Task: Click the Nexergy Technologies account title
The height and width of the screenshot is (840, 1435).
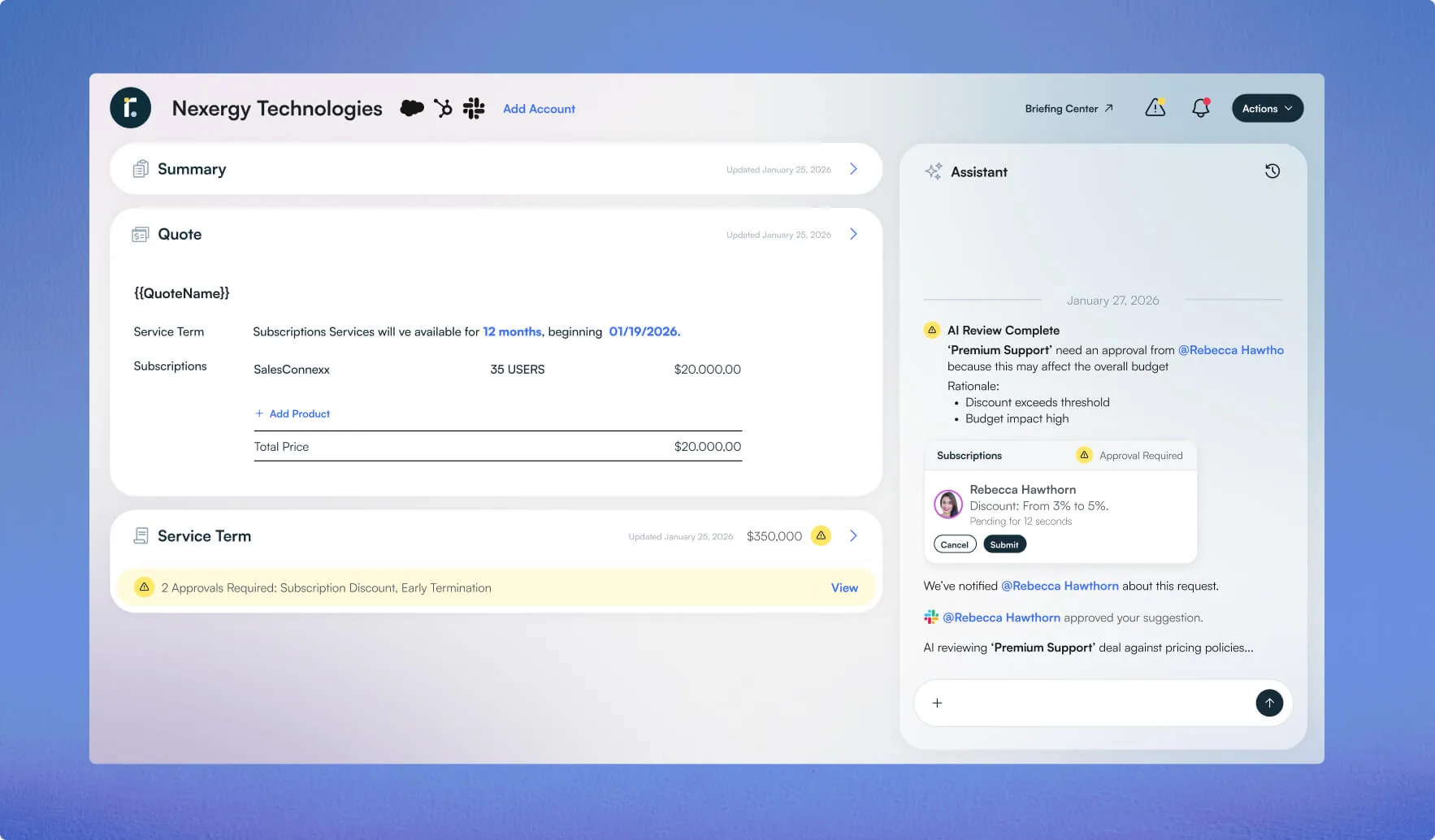Action: pos(277,109)
